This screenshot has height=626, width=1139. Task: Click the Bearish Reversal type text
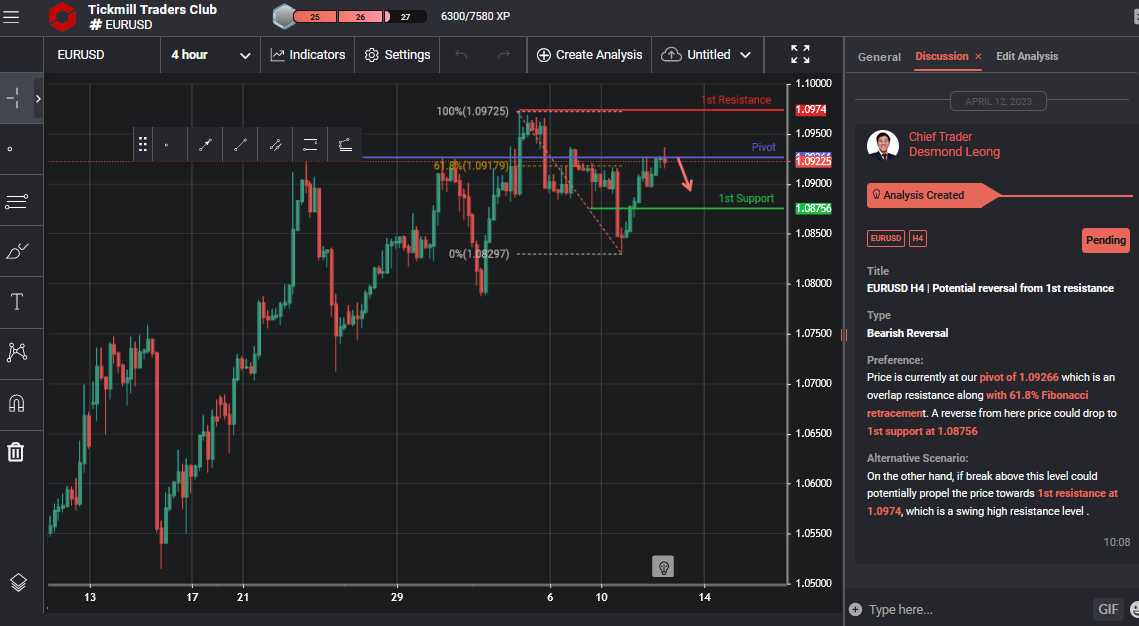tap(907, 333)
